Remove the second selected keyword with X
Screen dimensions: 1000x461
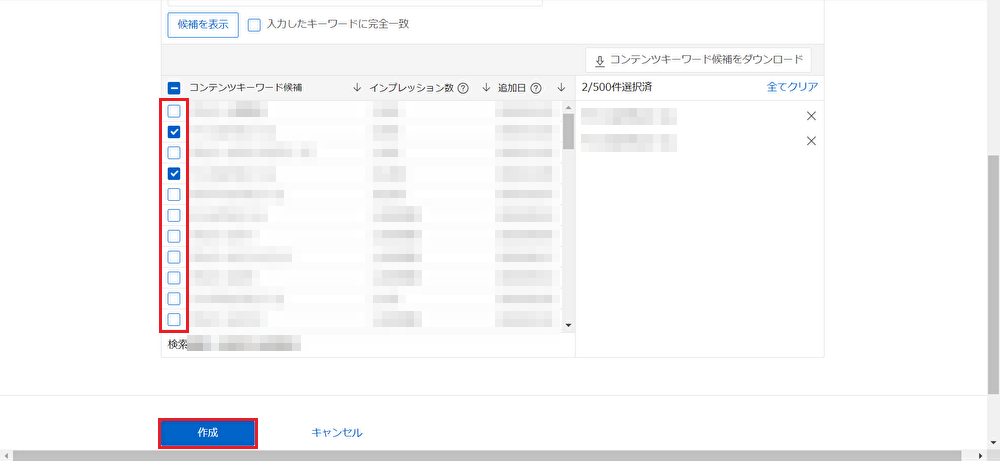tap(811, 141)
